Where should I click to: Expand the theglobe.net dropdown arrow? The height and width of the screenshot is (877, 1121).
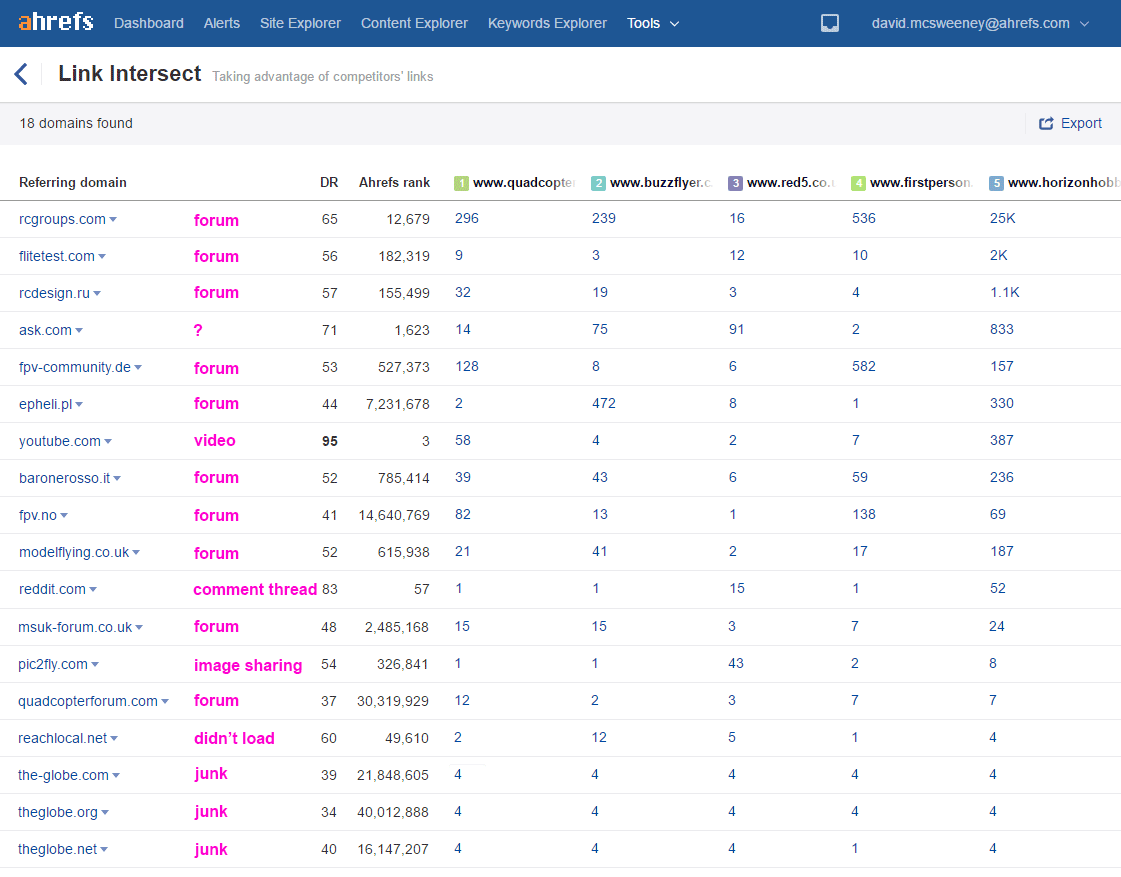click(x=104, y=850)
